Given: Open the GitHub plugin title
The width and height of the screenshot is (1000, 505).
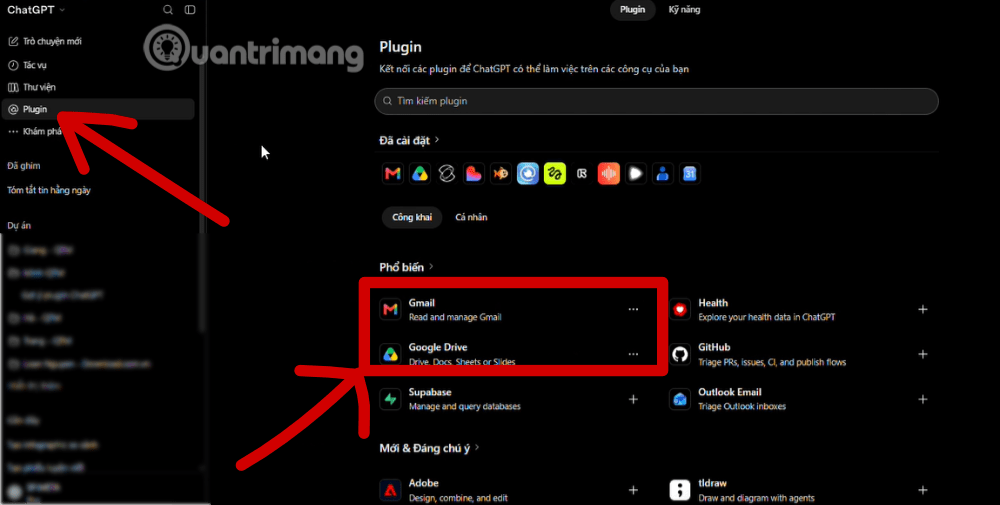Looking at the screenshot, I should tap(714, 348).
